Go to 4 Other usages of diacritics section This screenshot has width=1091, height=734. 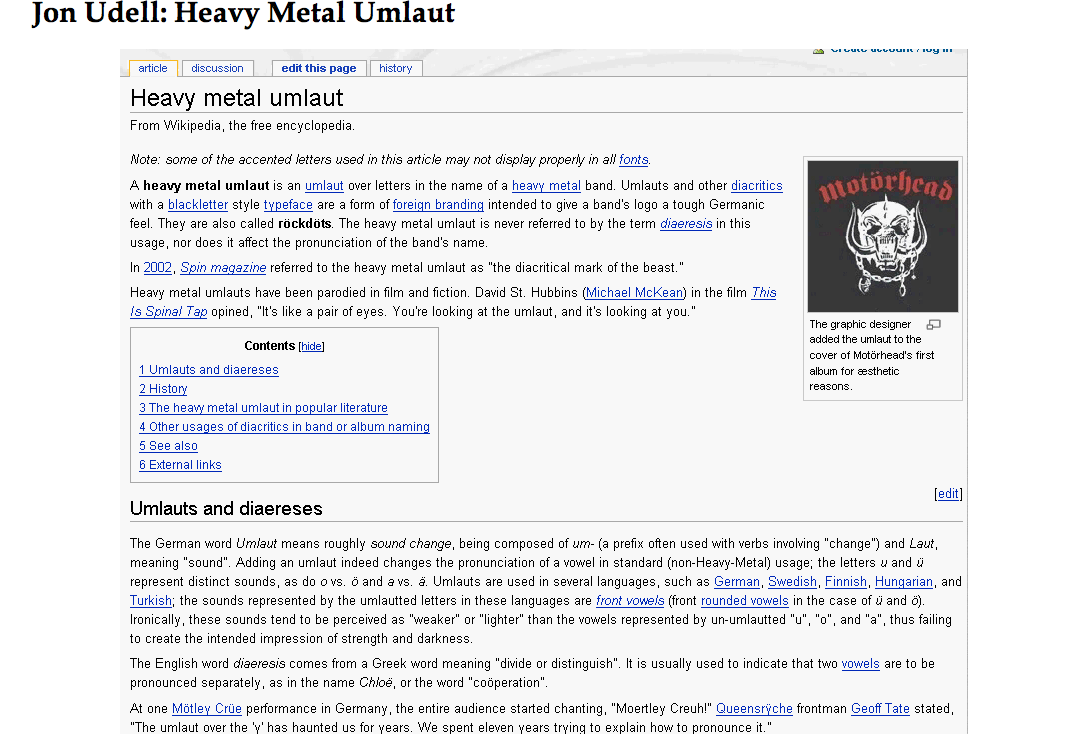284,427
